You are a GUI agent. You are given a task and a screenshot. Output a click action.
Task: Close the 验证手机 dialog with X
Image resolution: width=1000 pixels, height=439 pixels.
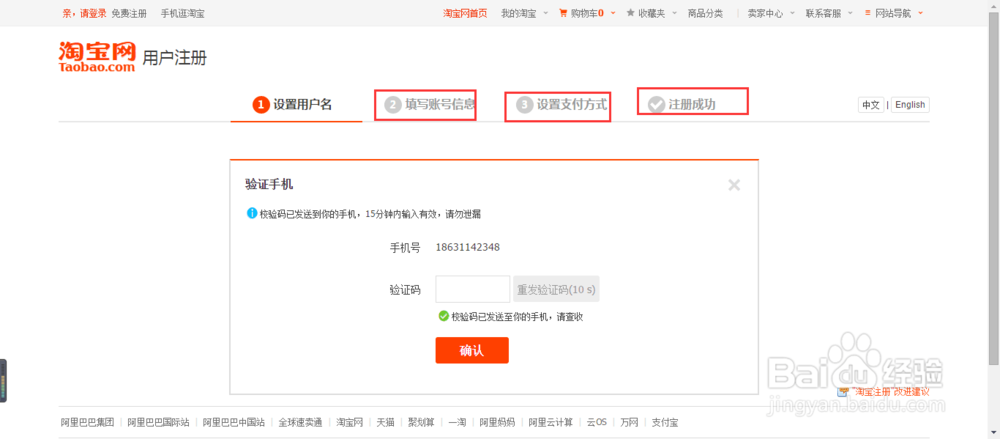click(734, 185)
